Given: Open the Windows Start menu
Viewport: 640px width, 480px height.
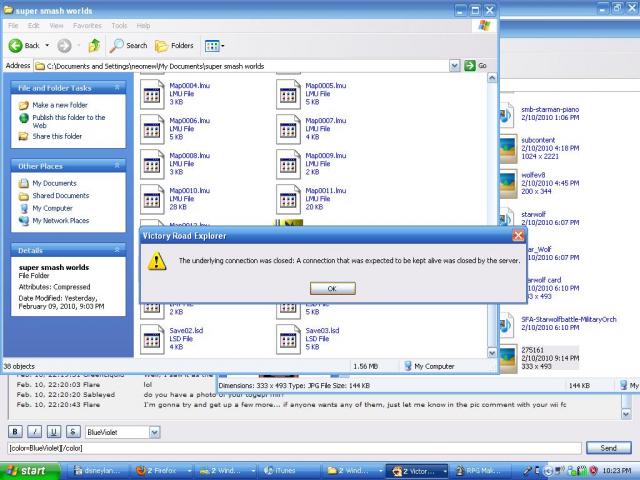Looking at the screenshot, I should click(27, 470).
